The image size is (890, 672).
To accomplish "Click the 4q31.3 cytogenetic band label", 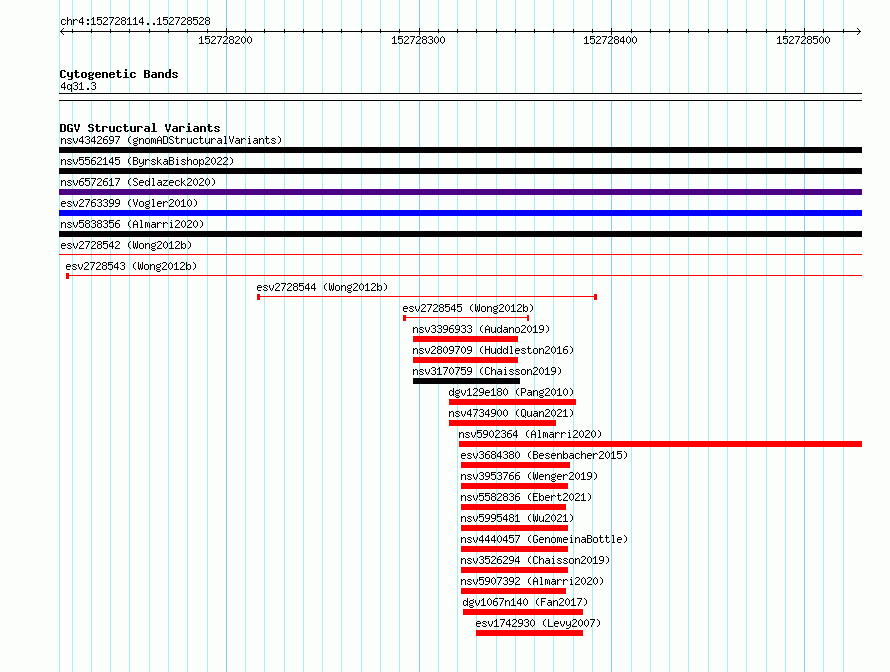I will coord(78,87).
